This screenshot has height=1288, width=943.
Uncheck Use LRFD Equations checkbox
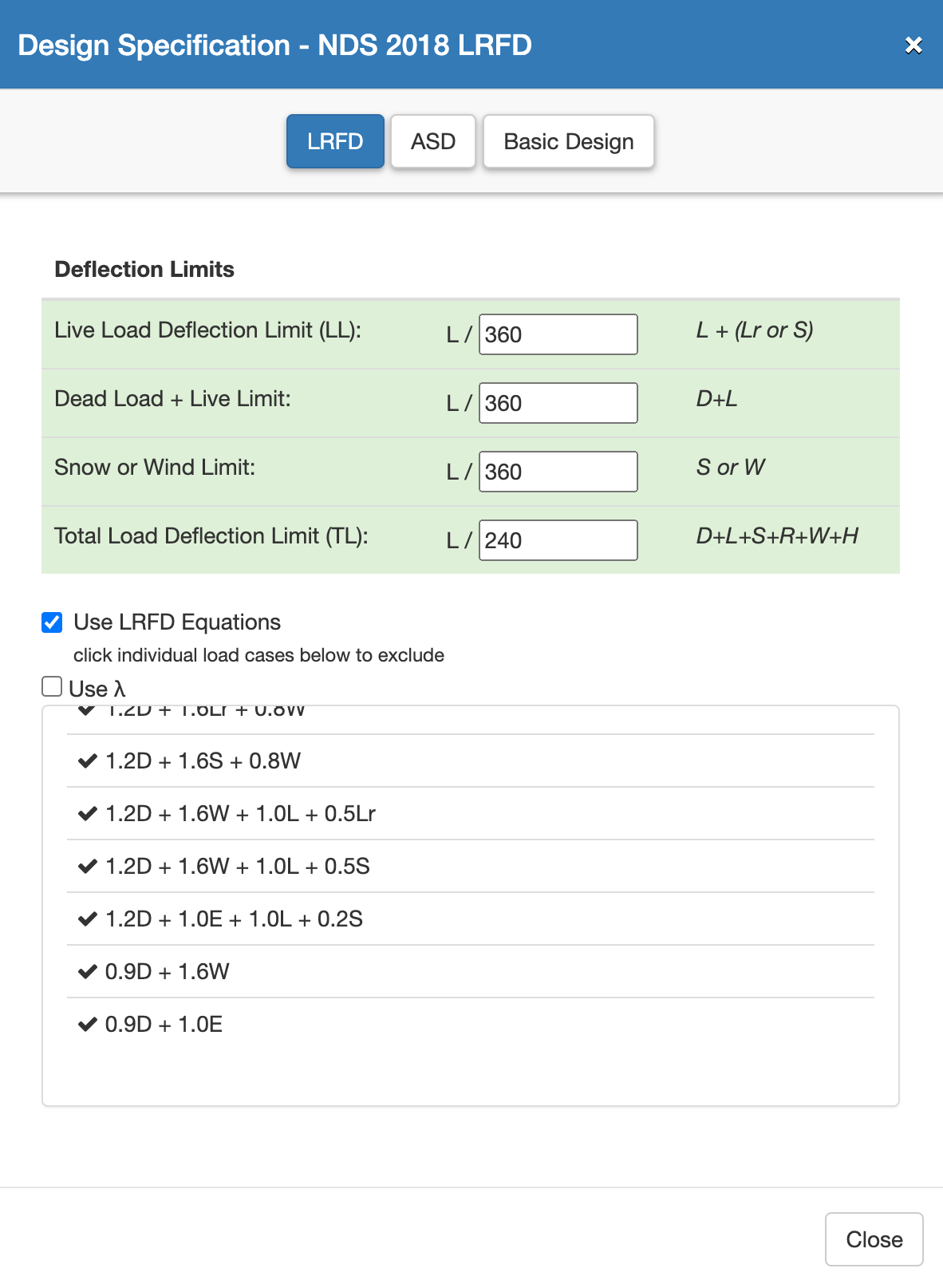tap(52, 622)
